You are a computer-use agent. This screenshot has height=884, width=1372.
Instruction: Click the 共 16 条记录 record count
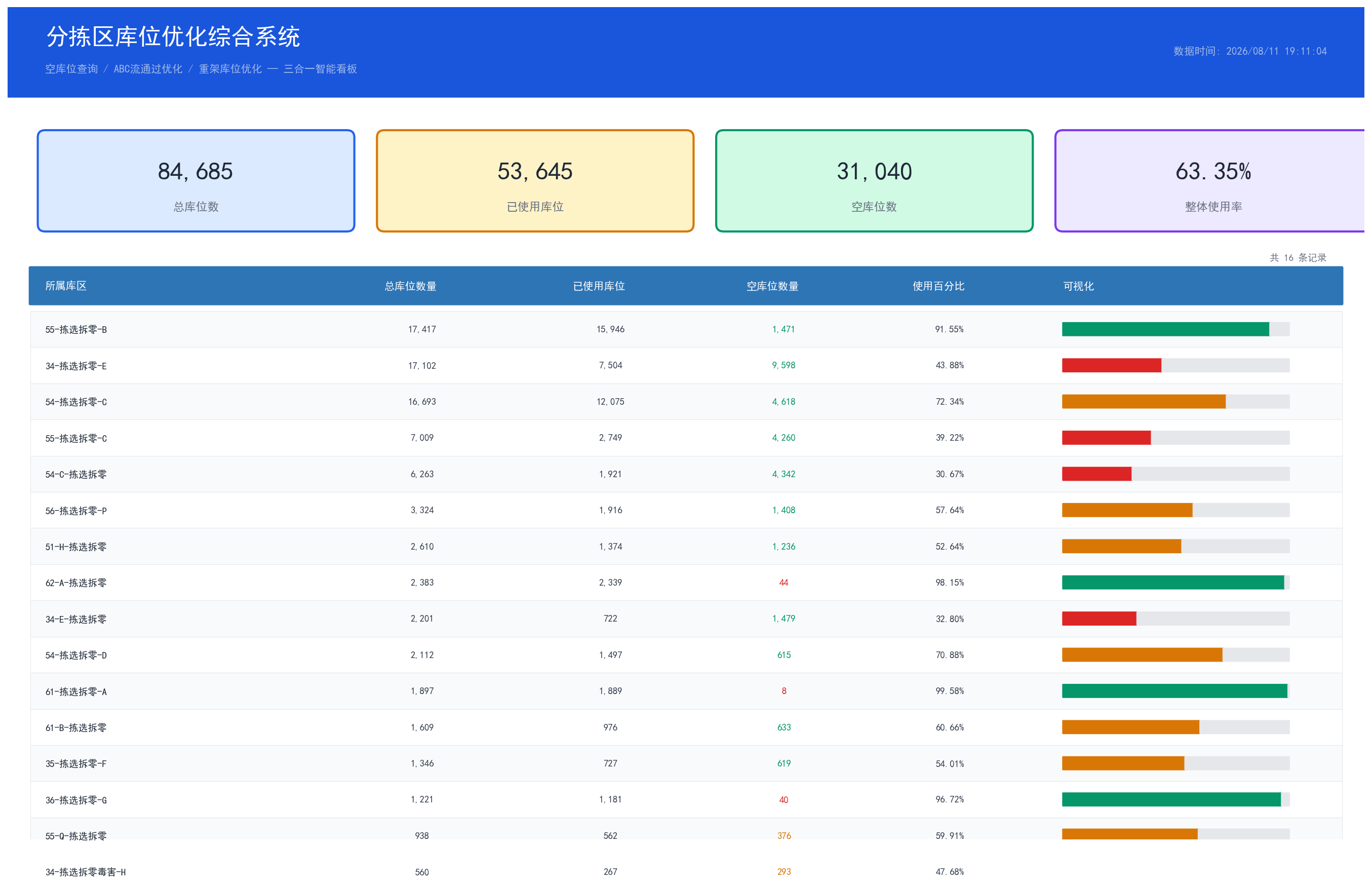(x=1298, y=258)
